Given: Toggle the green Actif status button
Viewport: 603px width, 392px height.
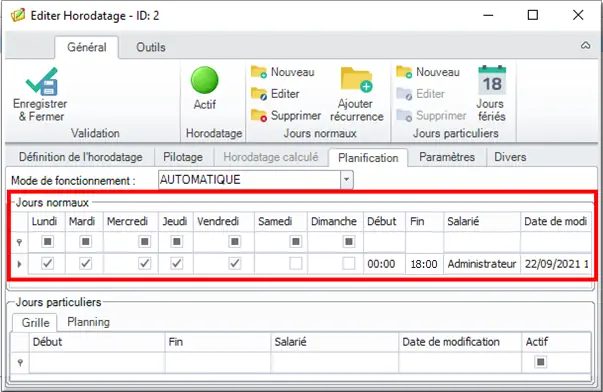Looking at the screenshot, I should [205, 80].
